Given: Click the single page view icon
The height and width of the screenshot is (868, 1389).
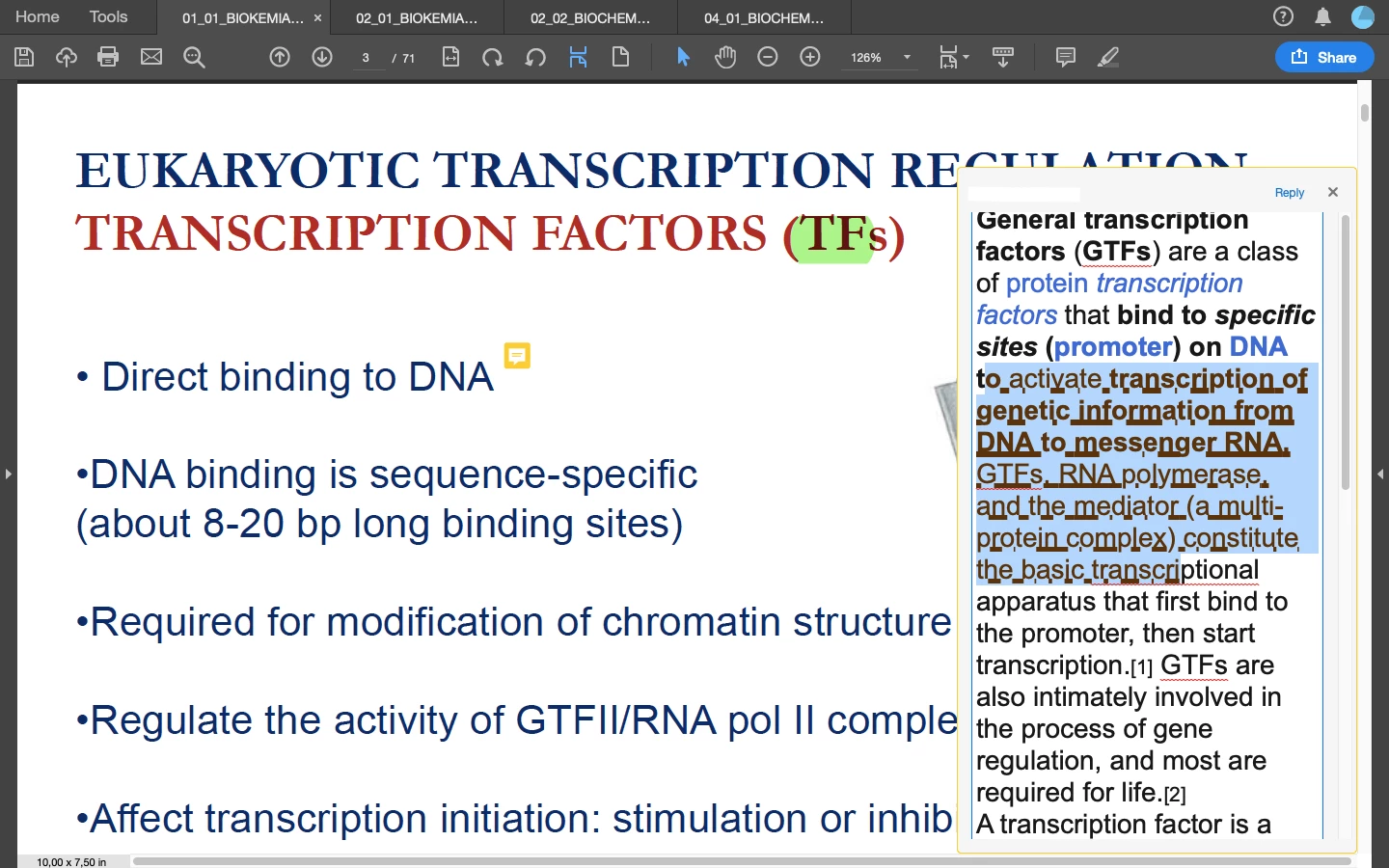Looking at the screenshot, I should [x=620, y=57].
